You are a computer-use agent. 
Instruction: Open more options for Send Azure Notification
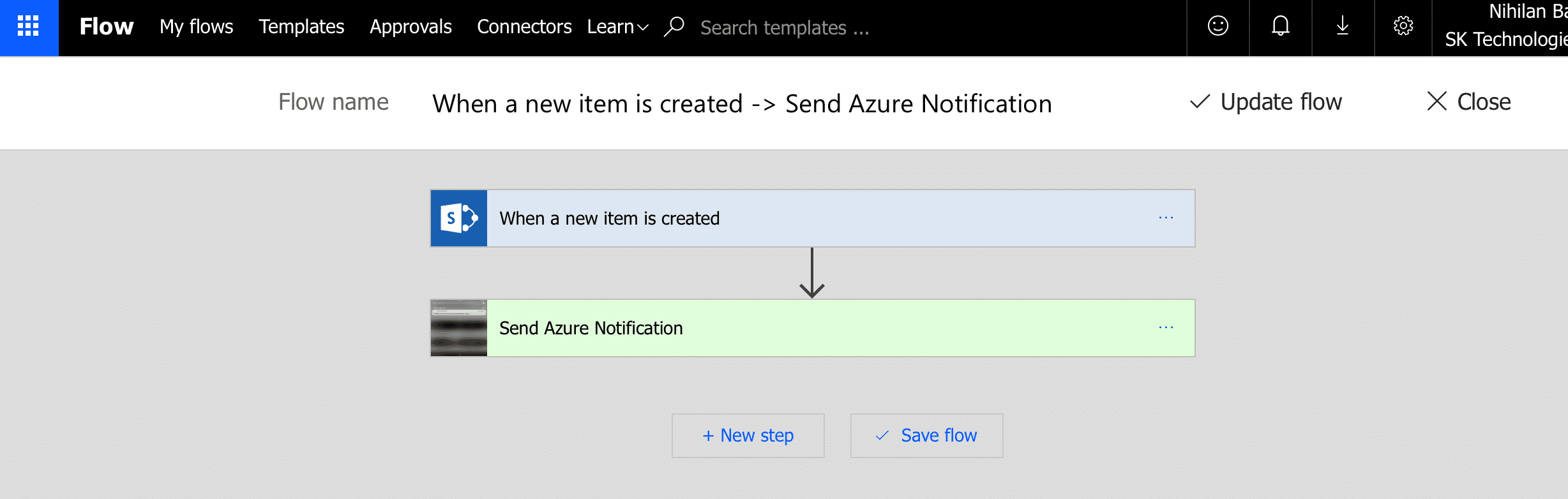coord(1166,328)
